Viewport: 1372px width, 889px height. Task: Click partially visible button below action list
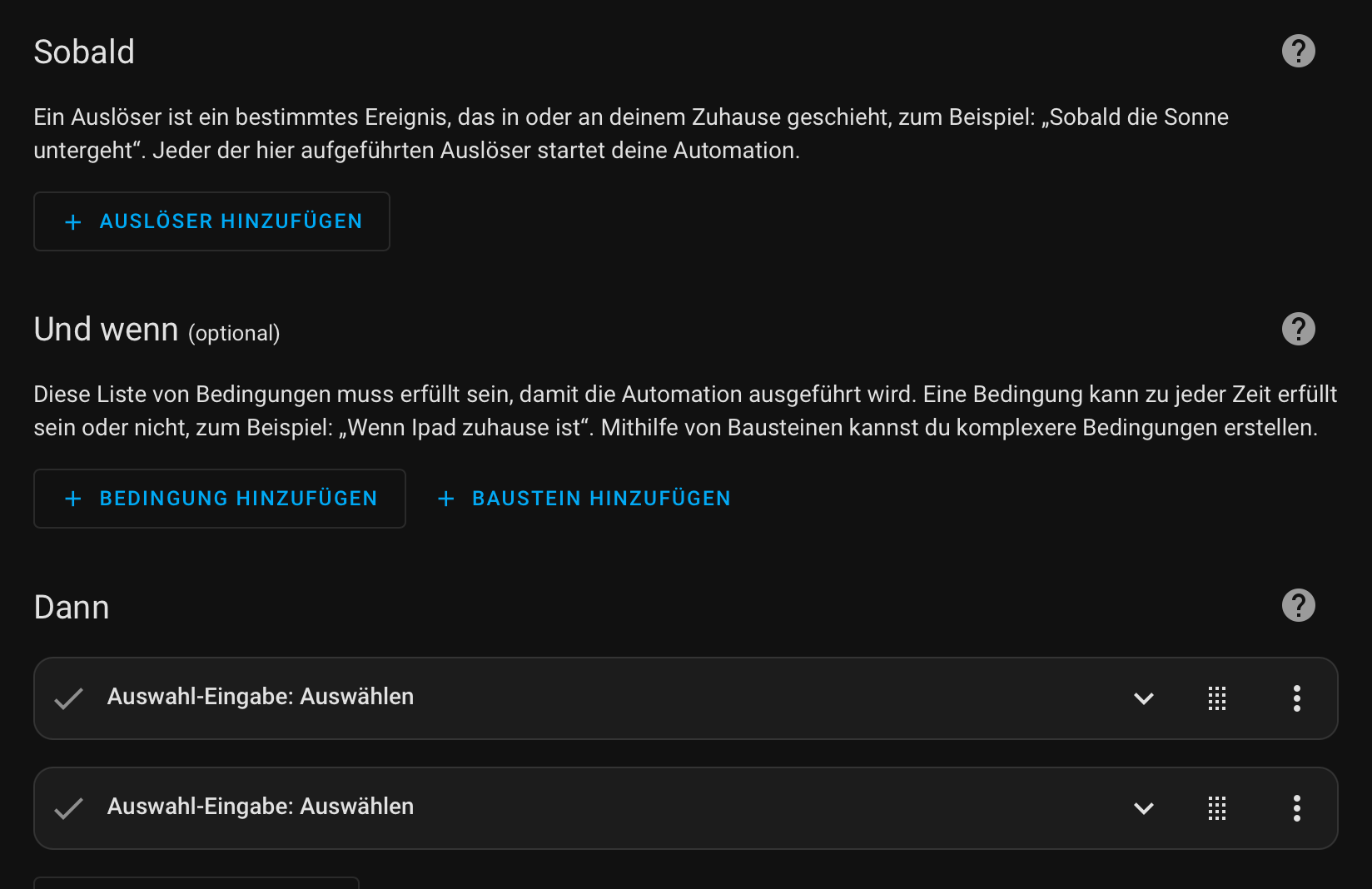tap(196, 882)
